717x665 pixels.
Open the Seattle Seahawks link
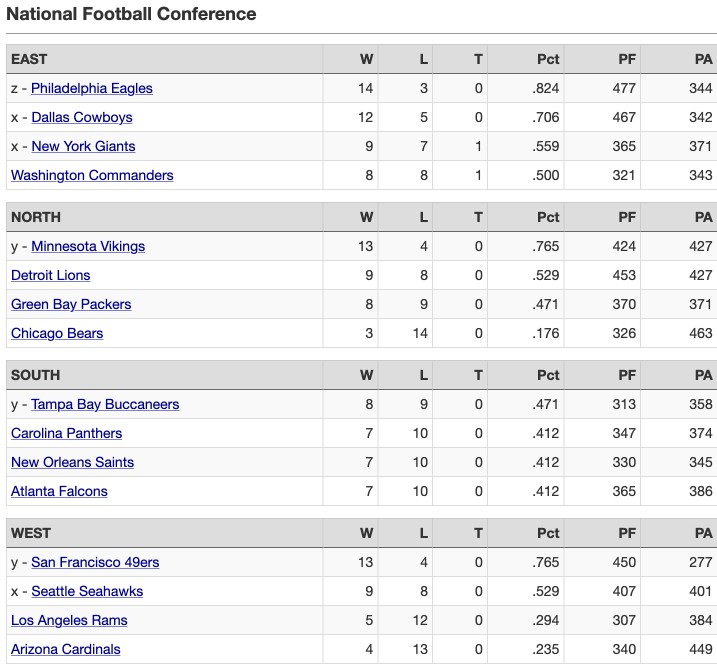click(87, 591)
